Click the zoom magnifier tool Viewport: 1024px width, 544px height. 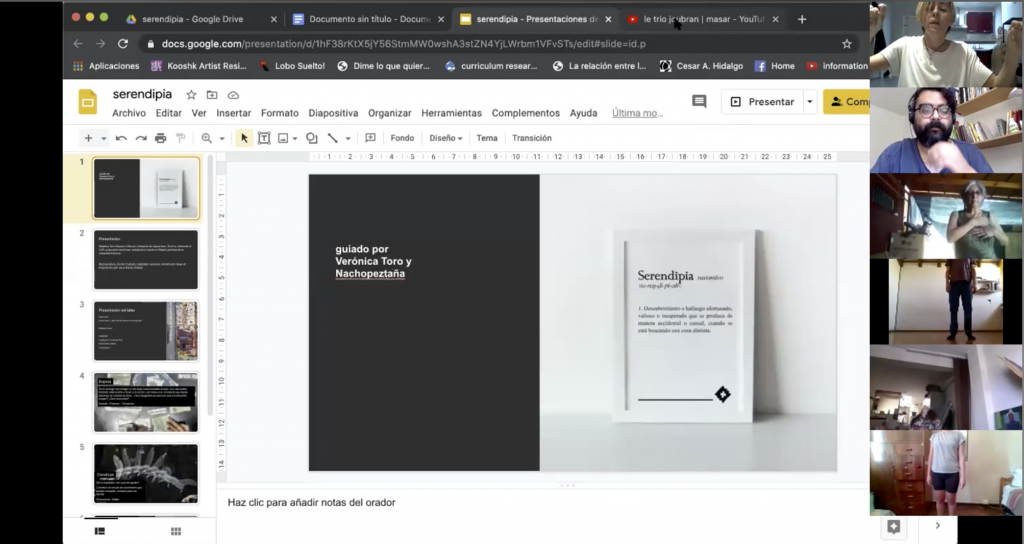coord(206,138)
